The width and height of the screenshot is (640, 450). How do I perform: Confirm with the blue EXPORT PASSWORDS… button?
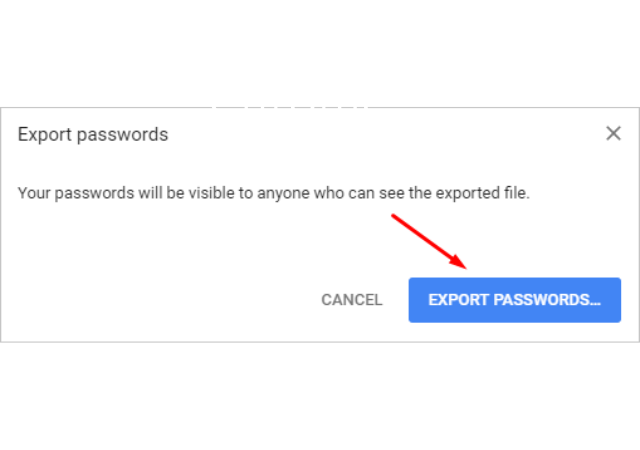pyautogui.click(x=515, y=300)
